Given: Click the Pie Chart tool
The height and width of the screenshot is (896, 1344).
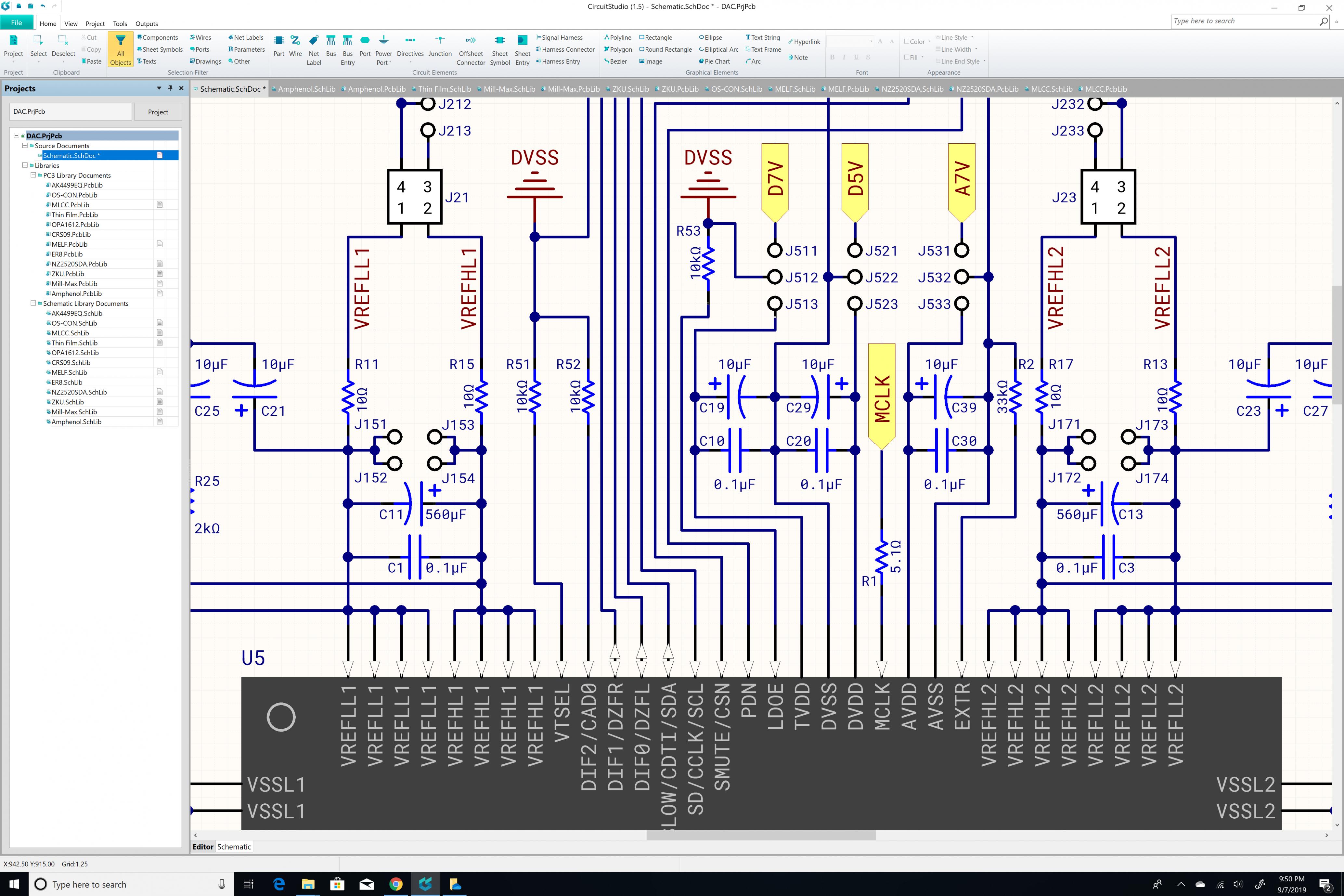Looking at the screenshot, I should (714, 62).
